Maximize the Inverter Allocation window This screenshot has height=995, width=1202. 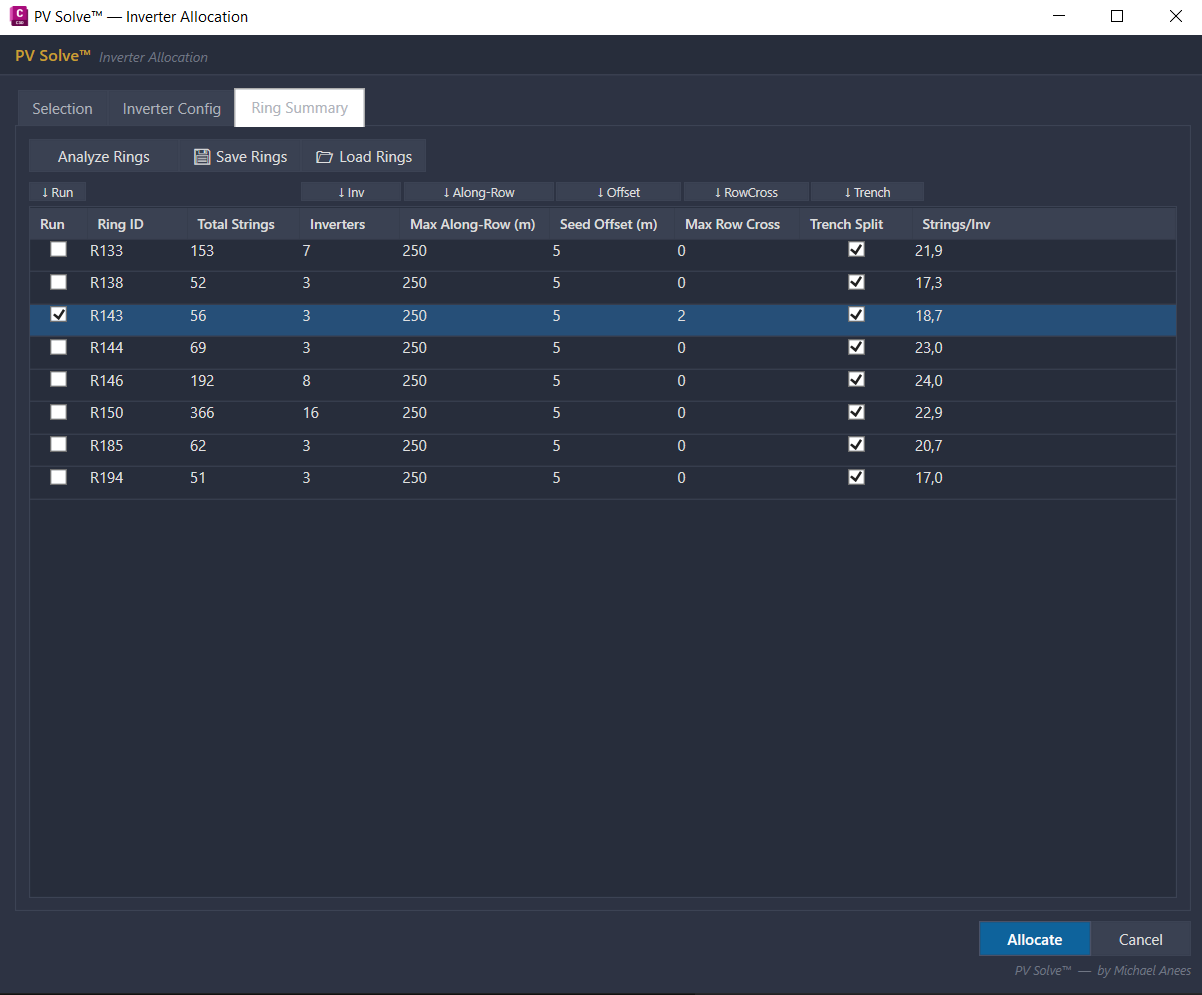1117,16
